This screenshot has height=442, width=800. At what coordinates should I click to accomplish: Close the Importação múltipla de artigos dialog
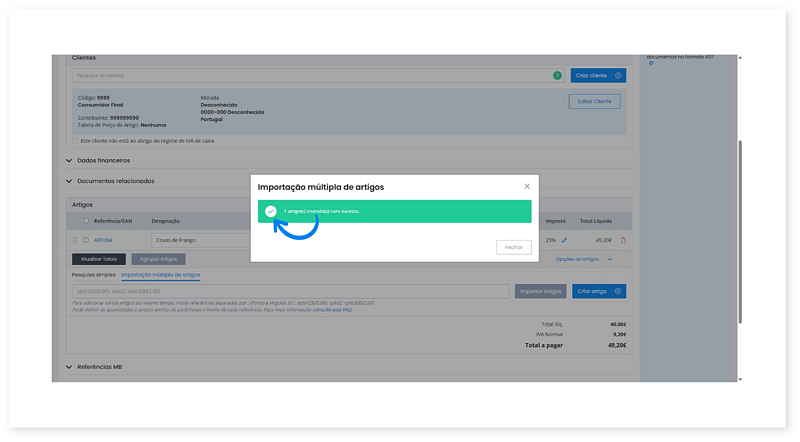527,186
